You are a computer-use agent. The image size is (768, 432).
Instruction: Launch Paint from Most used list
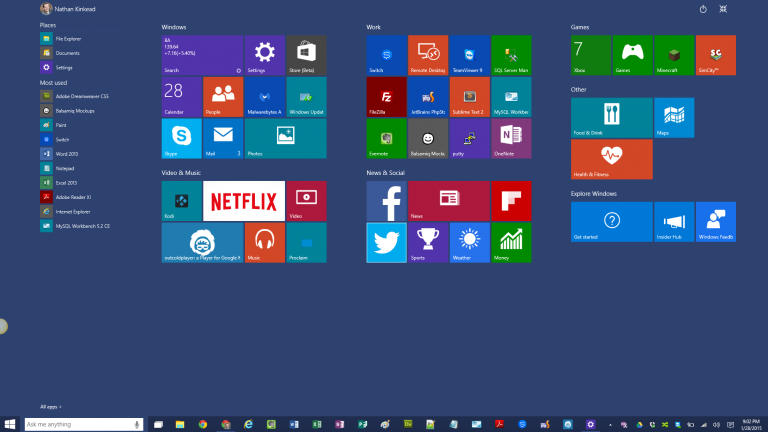[x=54, y=125]
